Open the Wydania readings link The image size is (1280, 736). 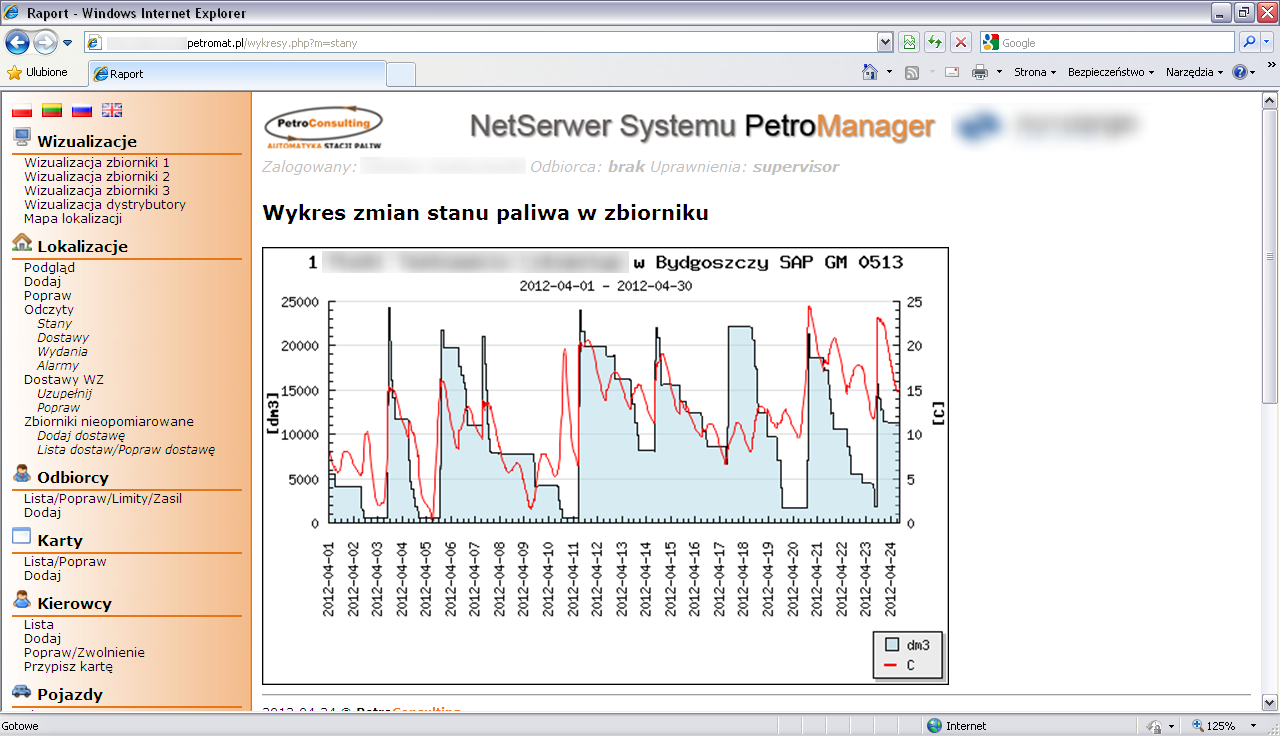(62, 352)
